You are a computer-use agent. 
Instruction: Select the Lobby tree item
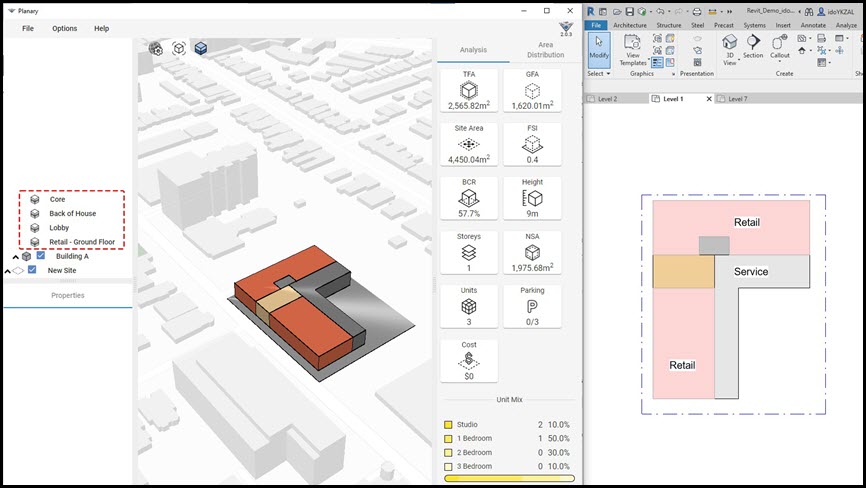(59, 227)
